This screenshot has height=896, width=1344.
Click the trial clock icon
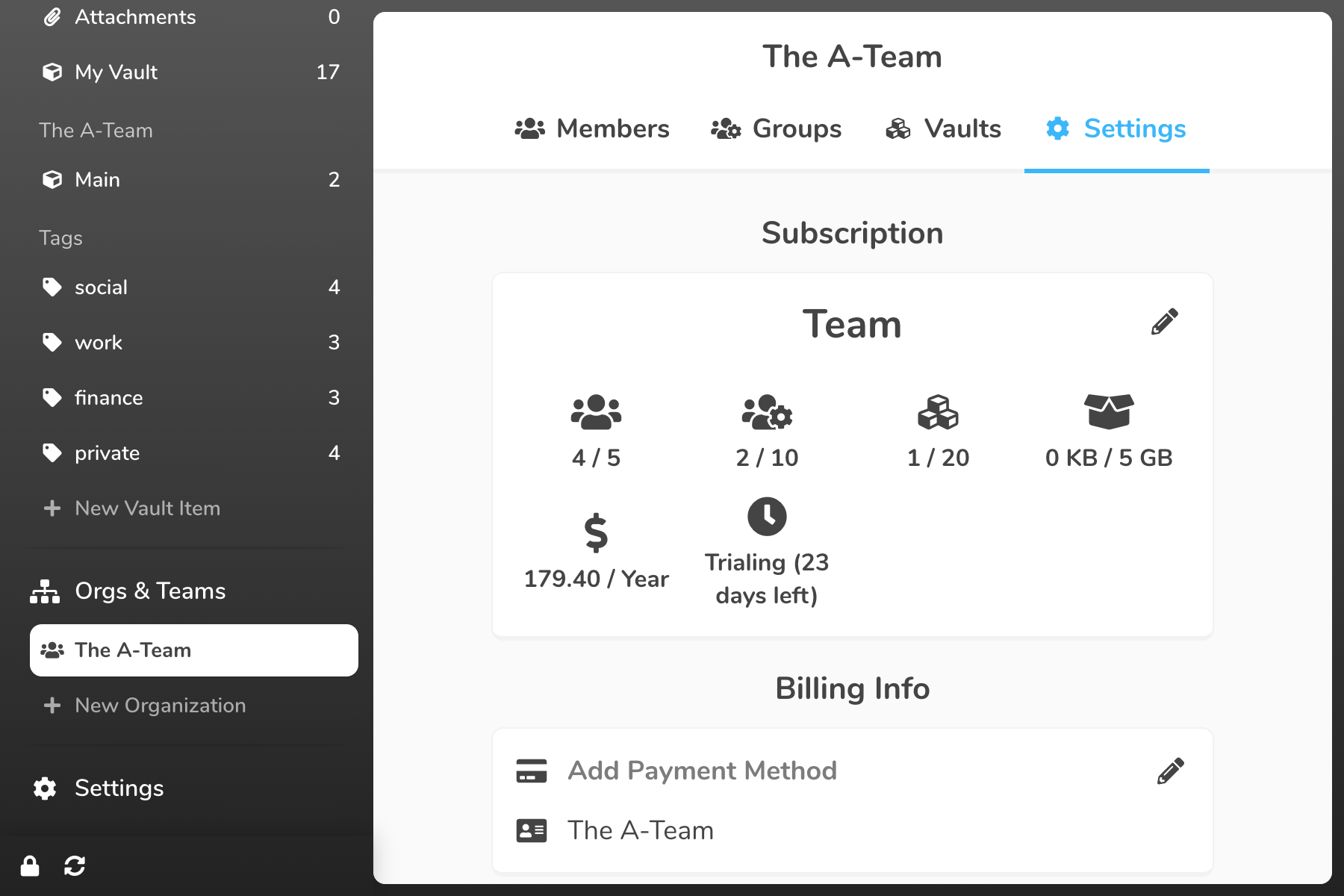tap(767, 516)
